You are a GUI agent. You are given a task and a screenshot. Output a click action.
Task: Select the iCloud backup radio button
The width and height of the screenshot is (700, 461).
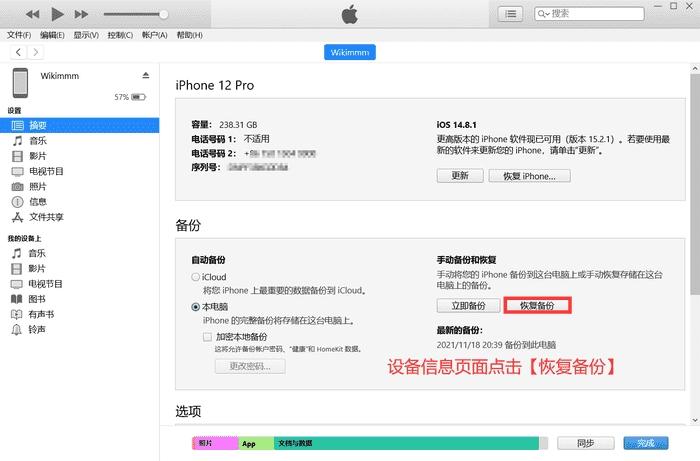click(196, 277)
